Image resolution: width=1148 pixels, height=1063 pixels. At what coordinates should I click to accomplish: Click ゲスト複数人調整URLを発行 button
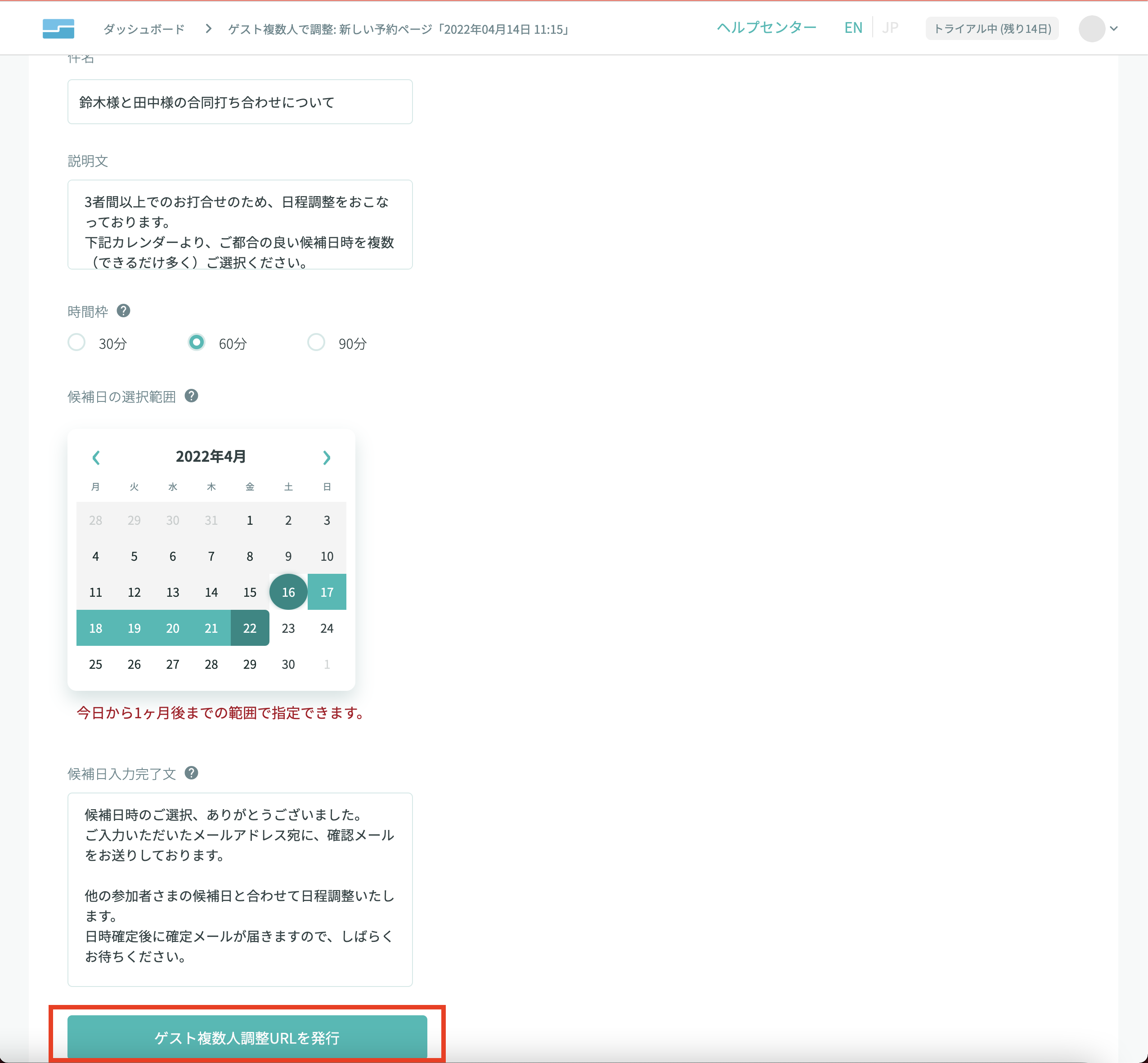tap(247, 1037)
